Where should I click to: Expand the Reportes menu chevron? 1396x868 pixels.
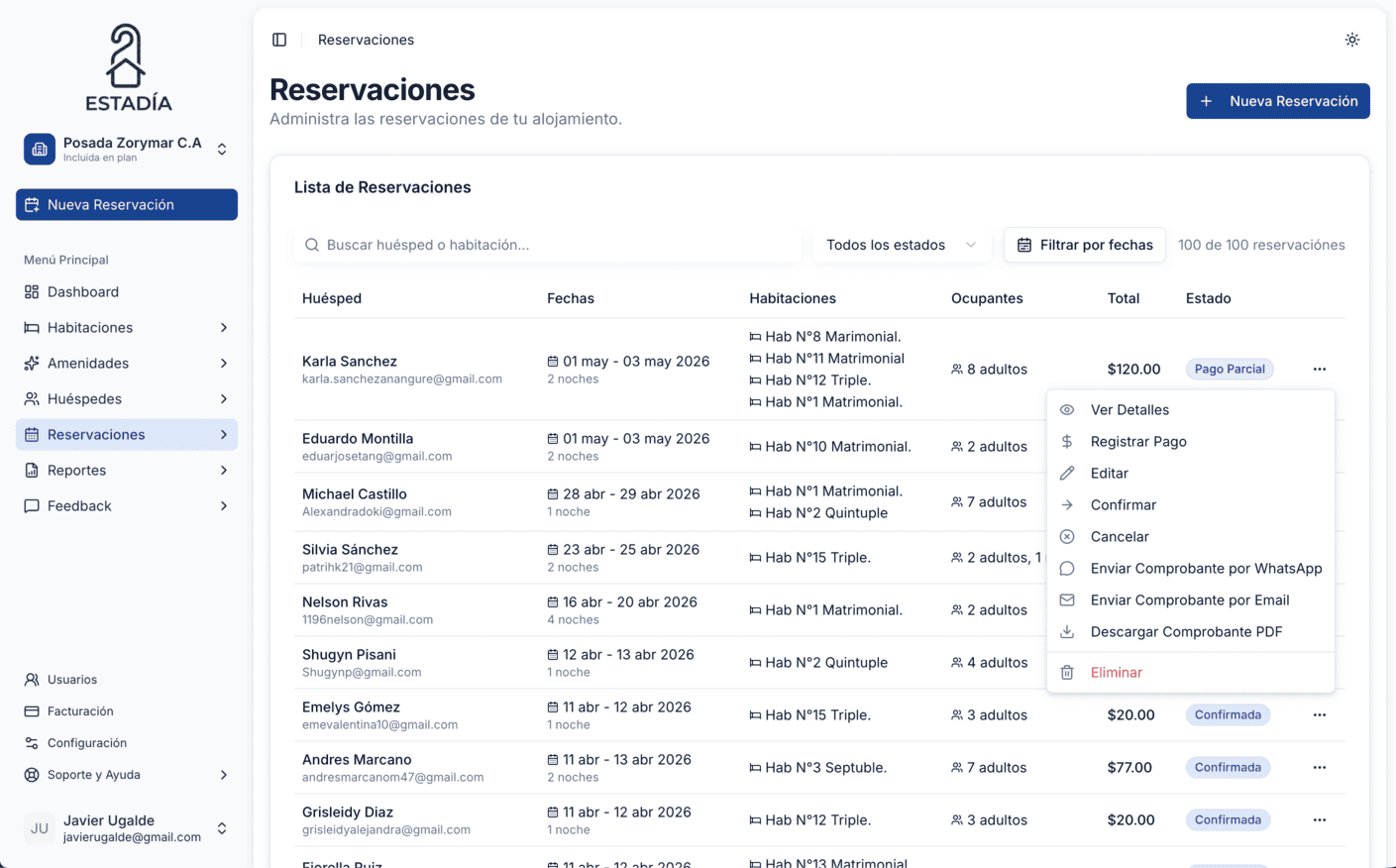[224, 470]
